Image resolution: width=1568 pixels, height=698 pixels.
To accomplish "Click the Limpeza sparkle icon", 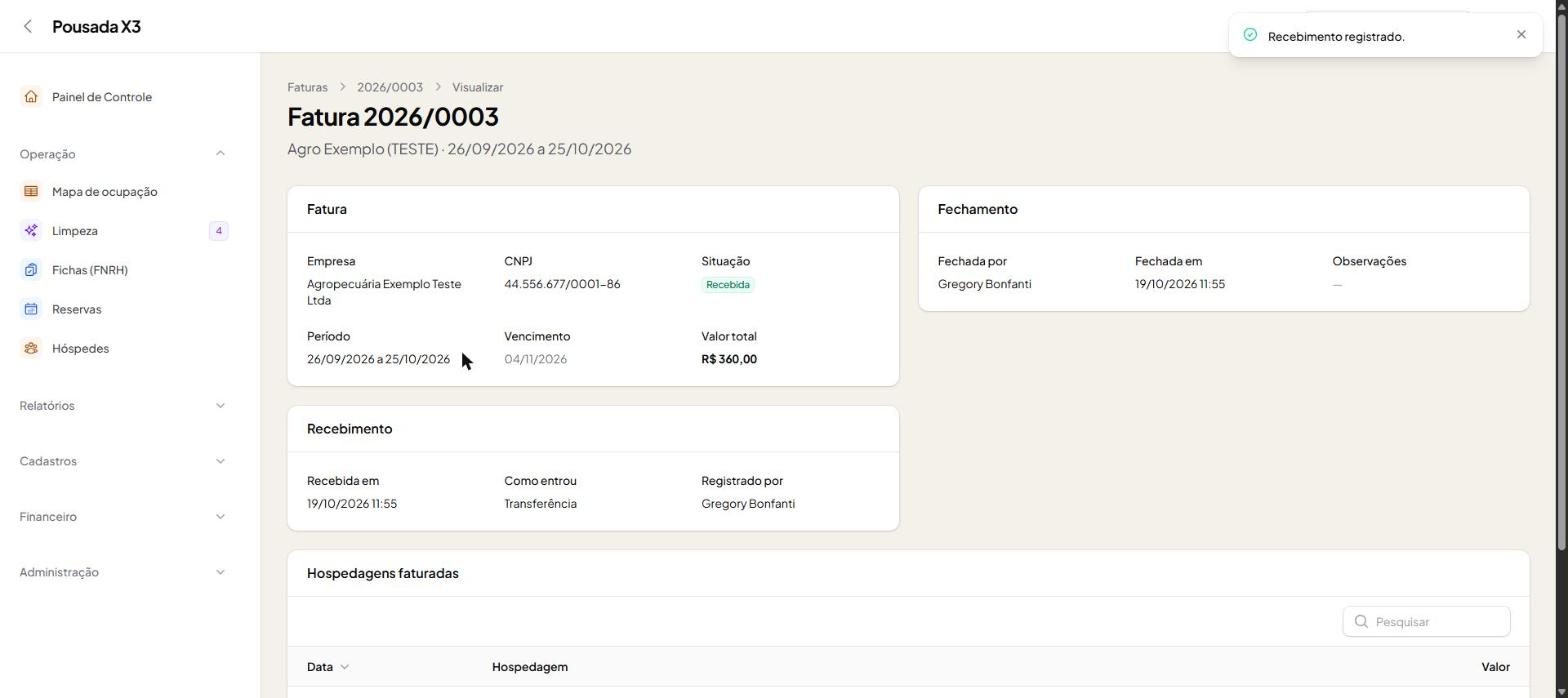I will point(31,231).
